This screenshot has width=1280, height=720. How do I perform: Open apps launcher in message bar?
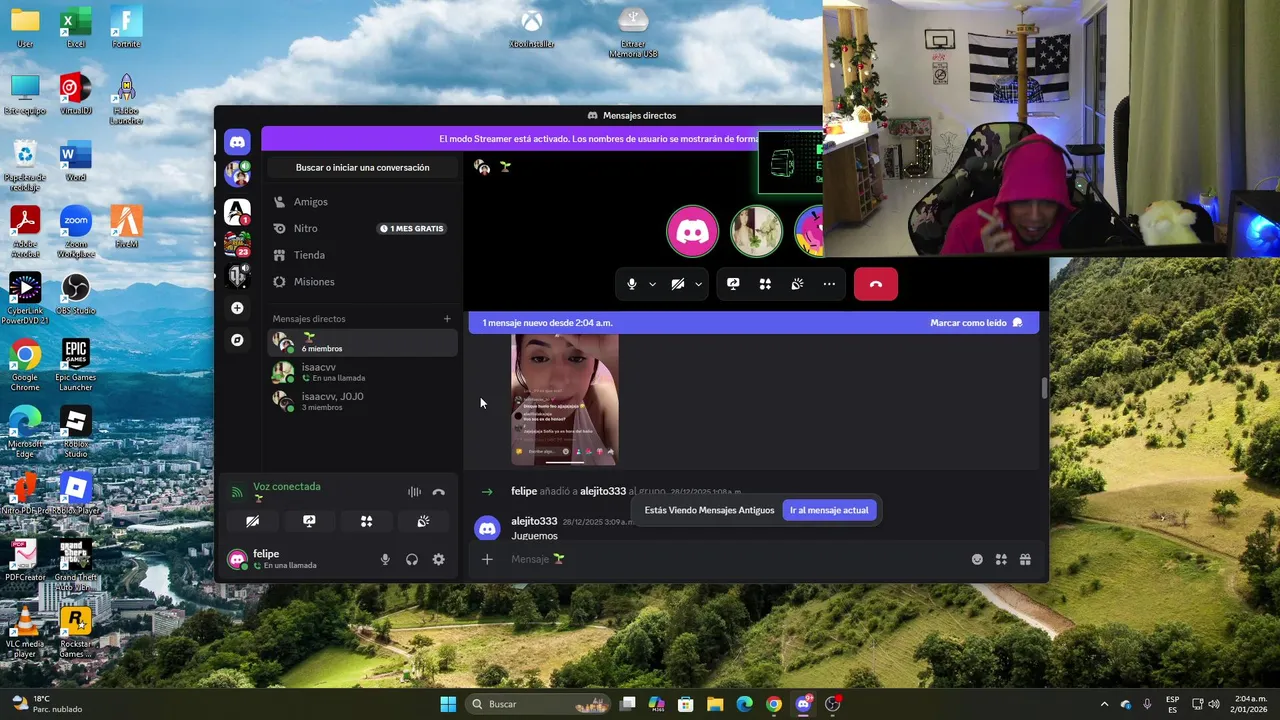[x=1001, y=559]
